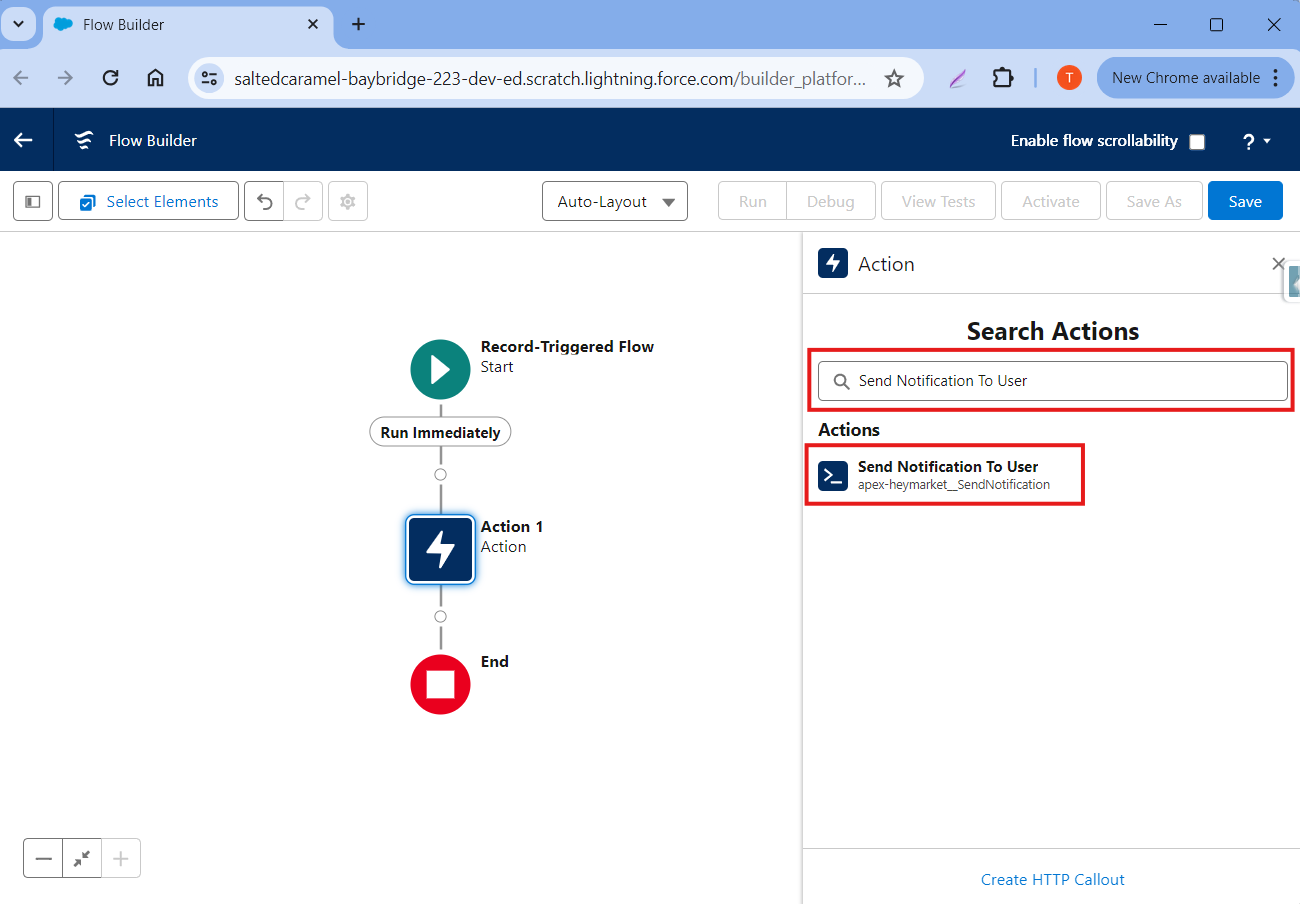Click the Undo arrow icon
This screenshot has height=904, width=1300.
tap(264, 201)
